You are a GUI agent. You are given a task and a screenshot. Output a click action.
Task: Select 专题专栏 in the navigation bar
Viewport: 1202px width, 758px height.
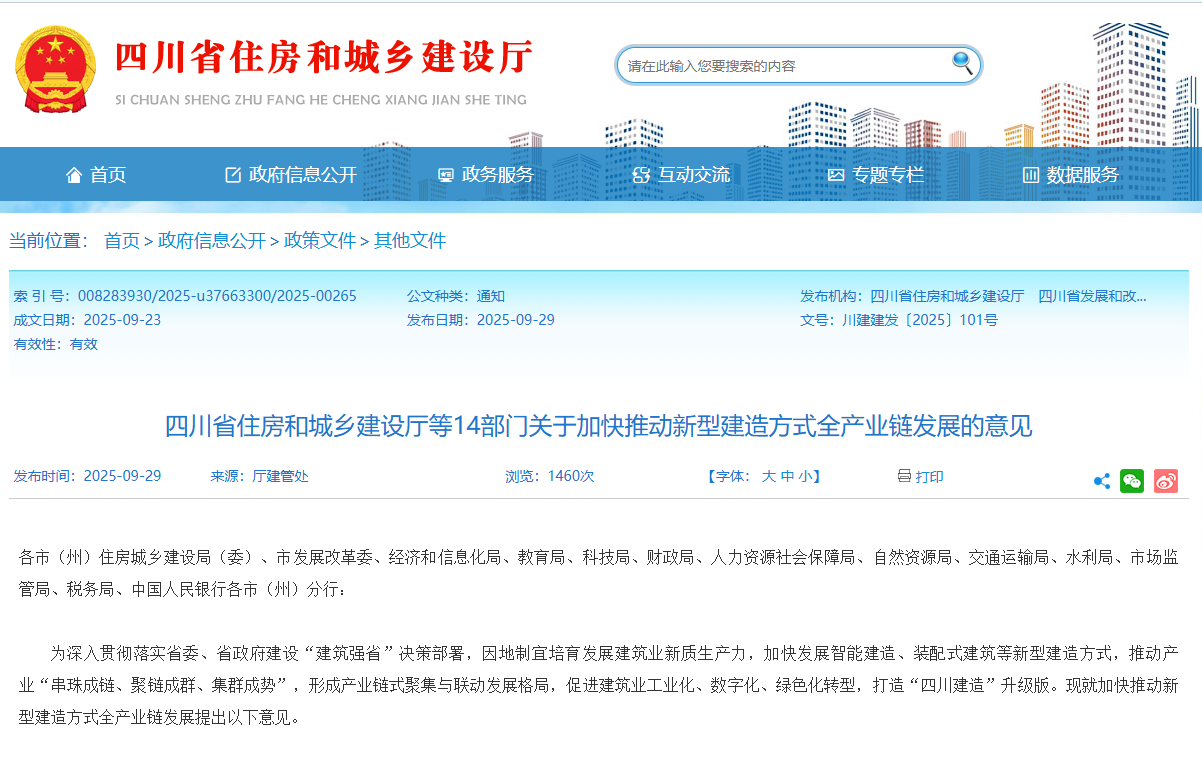click(x=876, y=175)
